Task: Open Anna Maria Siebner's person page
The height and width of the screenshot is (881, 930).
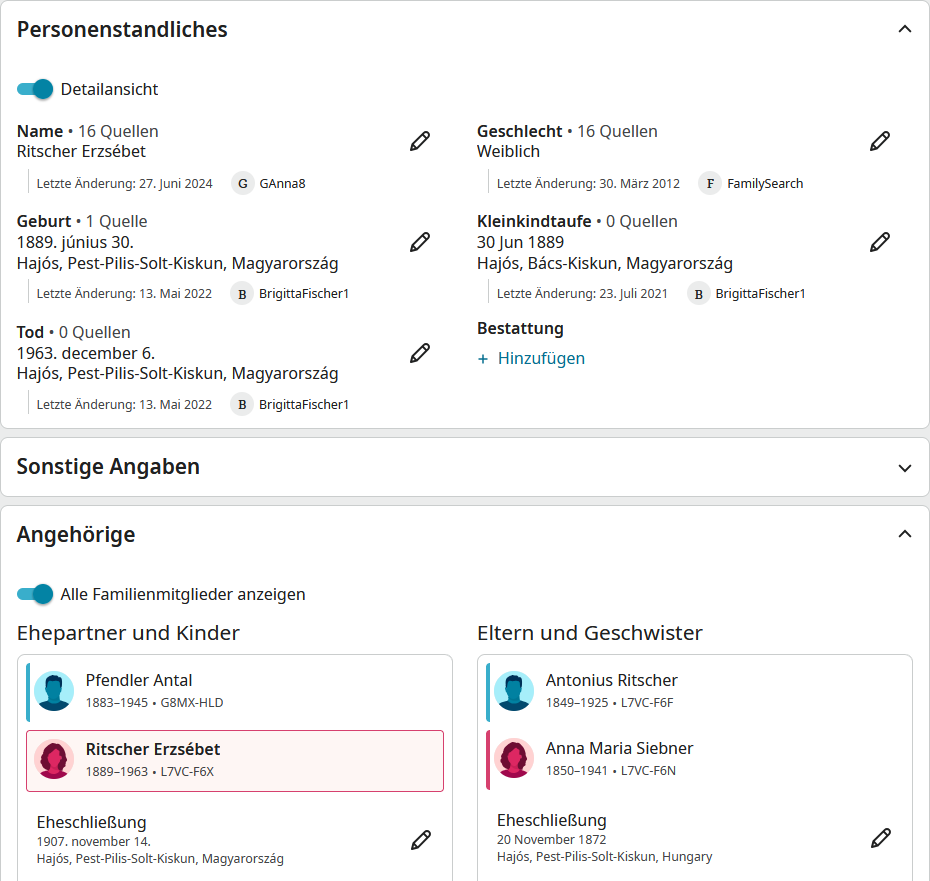Action: tap(619, 749)
